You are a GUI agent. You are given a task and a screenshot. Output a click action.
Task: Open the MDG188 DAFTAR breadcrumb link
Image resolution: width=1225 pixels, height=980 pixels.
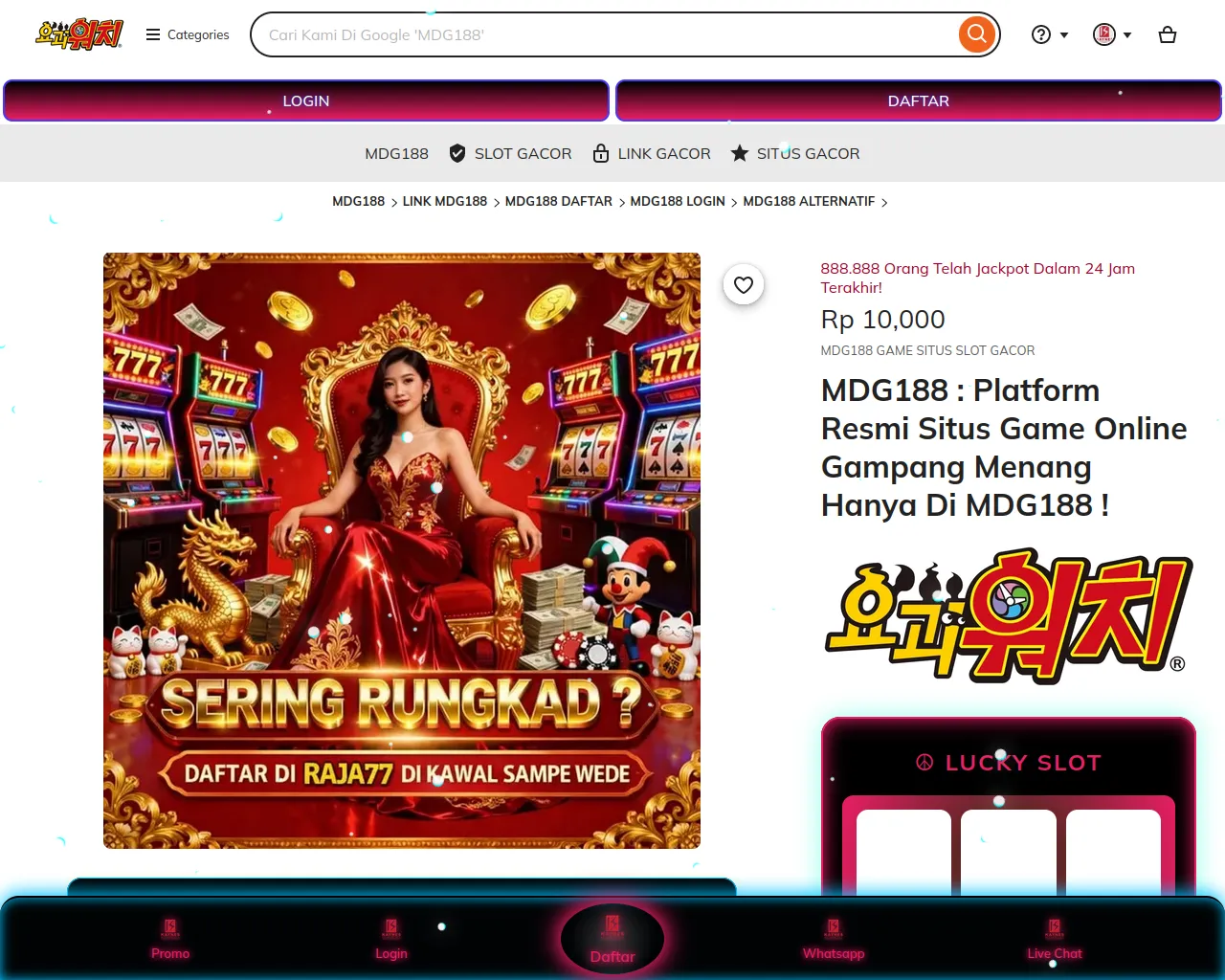(559, 201)
